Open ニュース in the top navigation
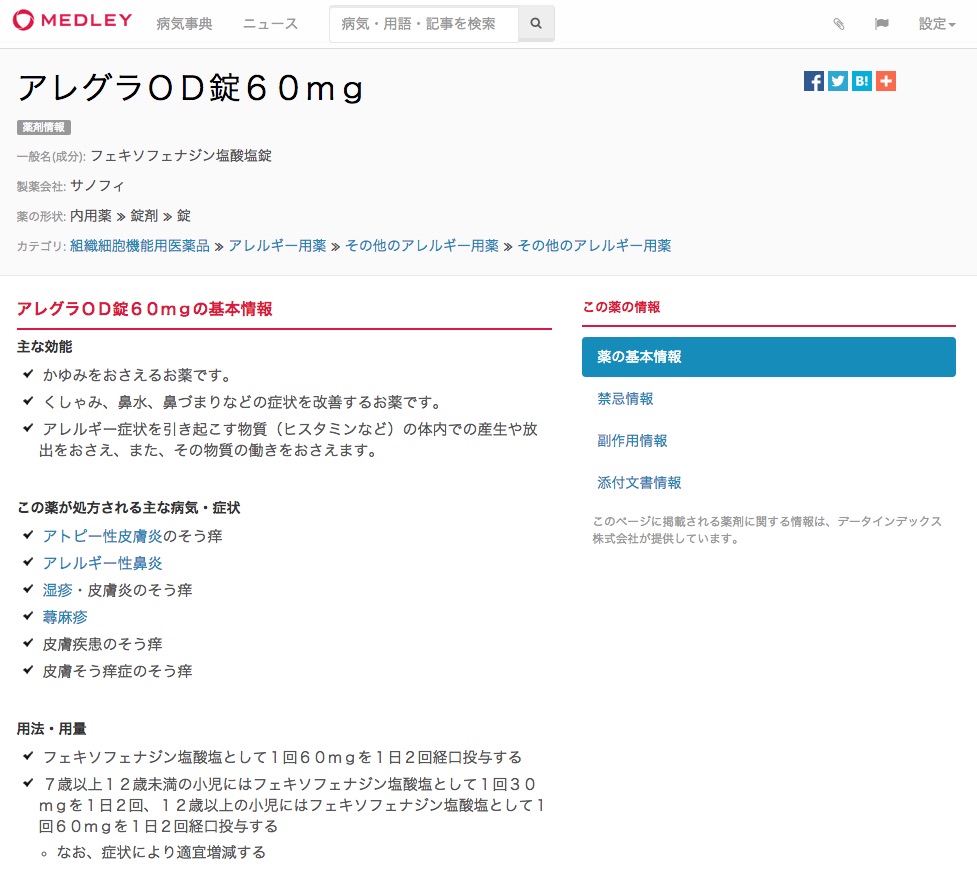 (x=270, y=24)
